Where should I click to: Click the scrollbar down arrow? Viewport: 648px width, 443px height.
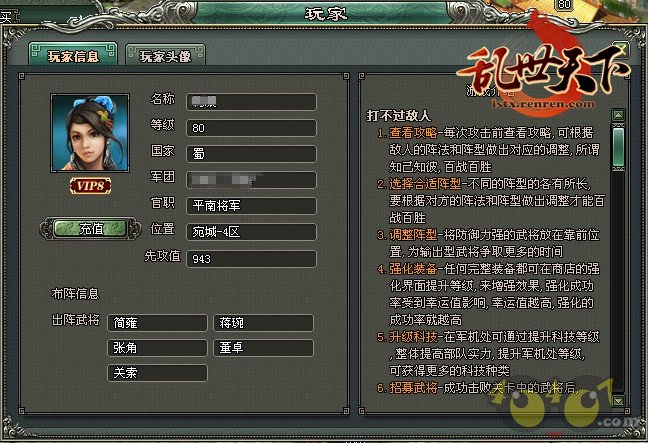point(618,400)
